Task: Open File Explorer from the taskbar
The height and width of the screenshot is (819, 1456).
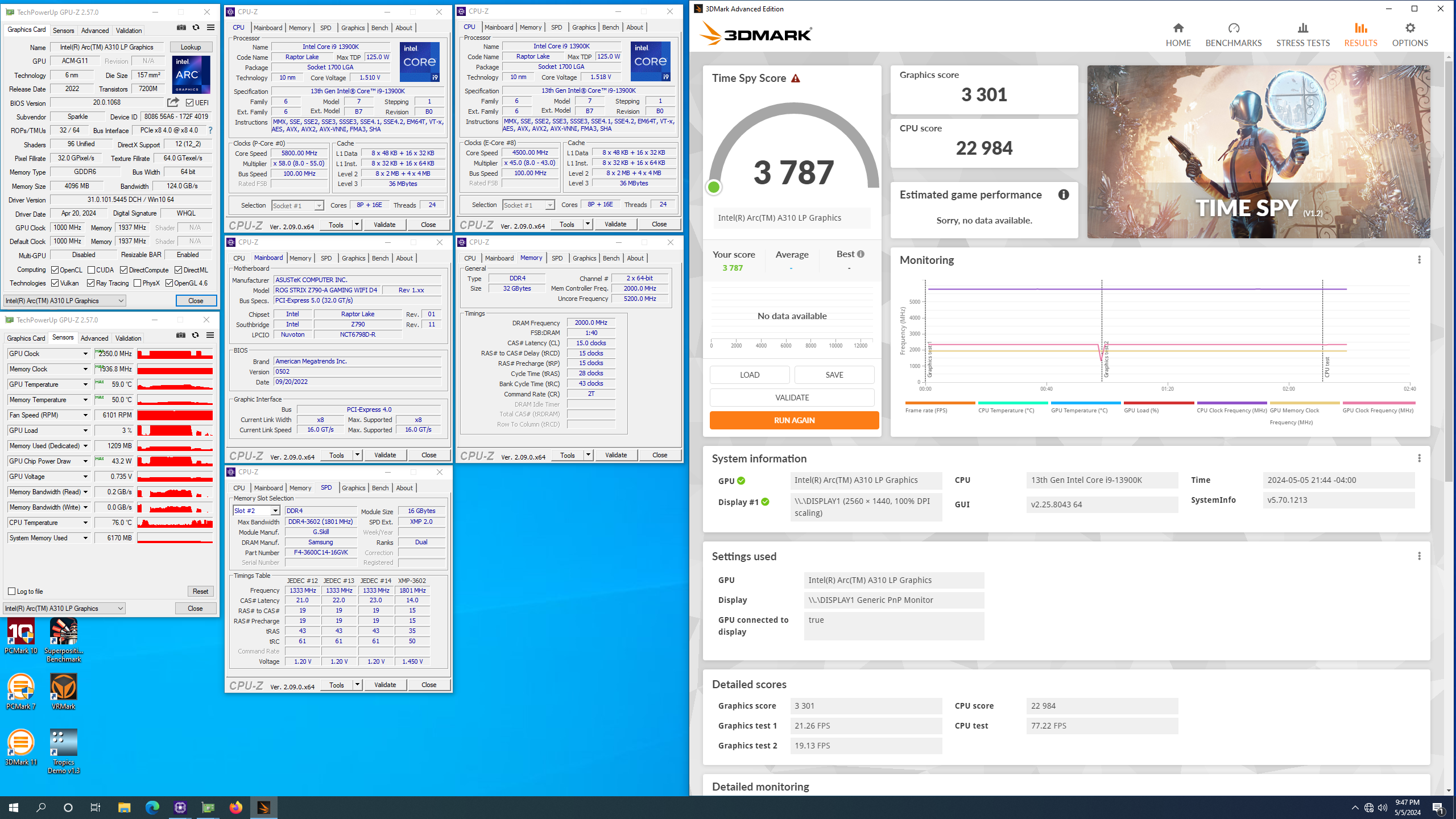Action: click(124, 807)
